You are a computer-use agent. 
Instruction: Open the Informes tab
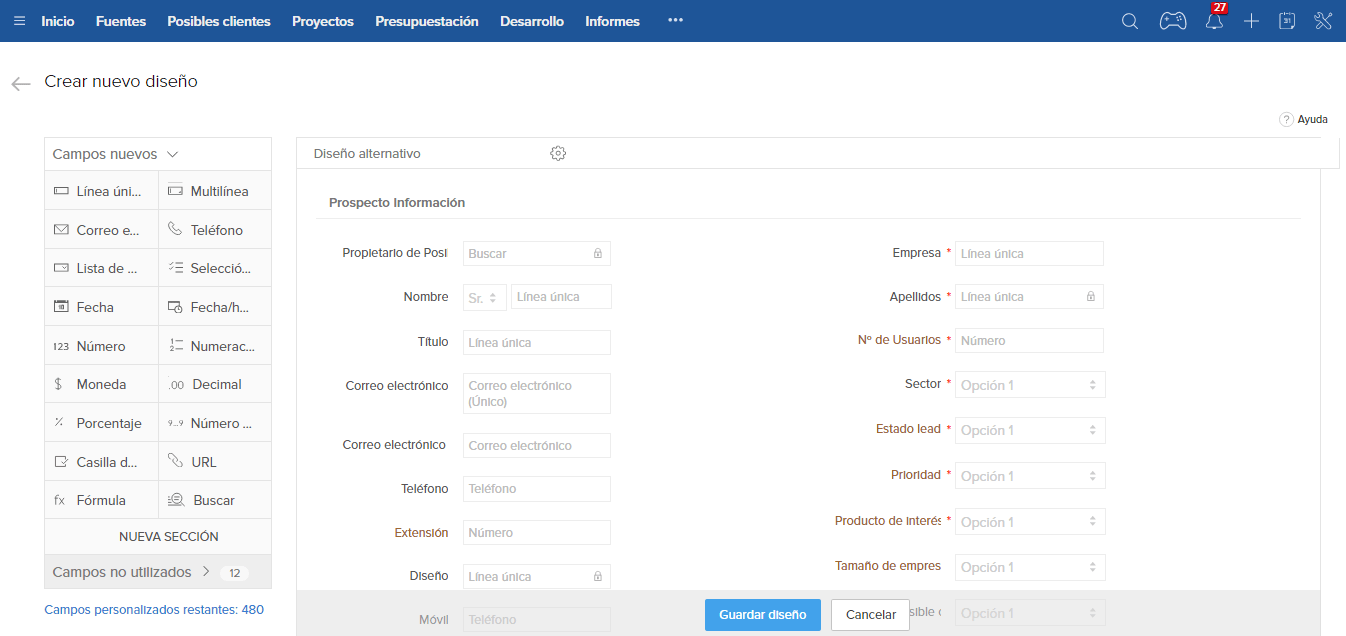[612, 21]
